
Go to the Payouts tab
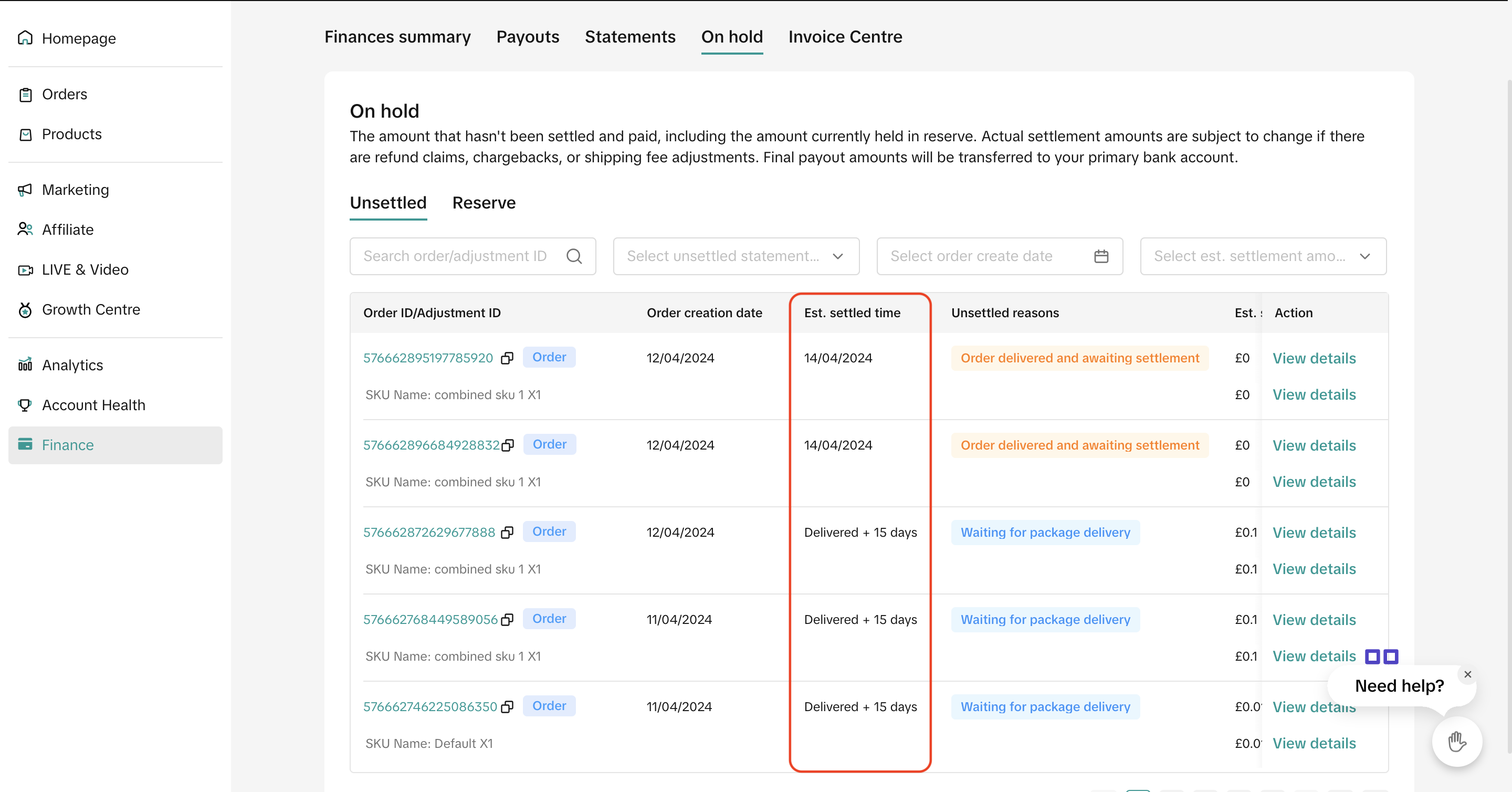pos(527,37)
